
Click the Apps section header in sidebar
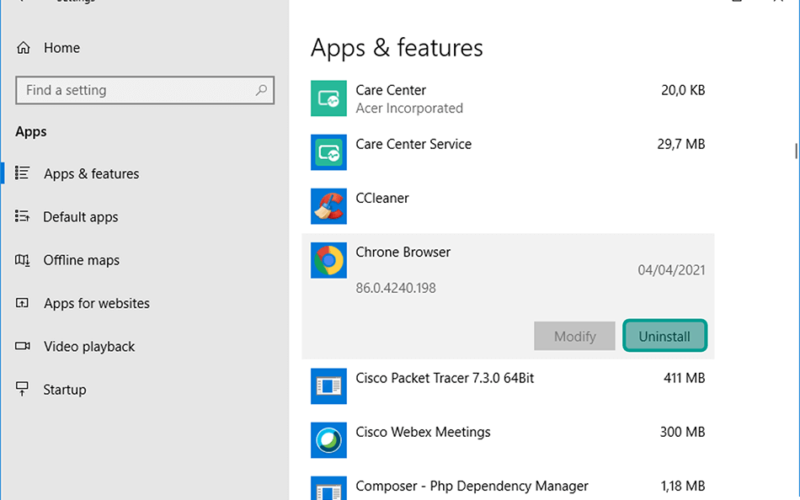[x=31, y=132]
